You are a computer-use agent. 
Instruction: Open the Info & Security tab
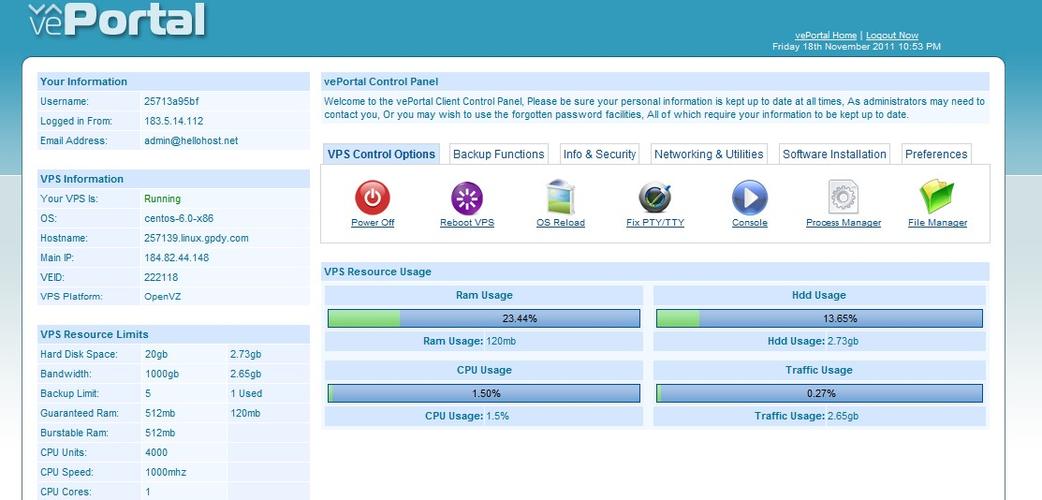pos(599,154)
